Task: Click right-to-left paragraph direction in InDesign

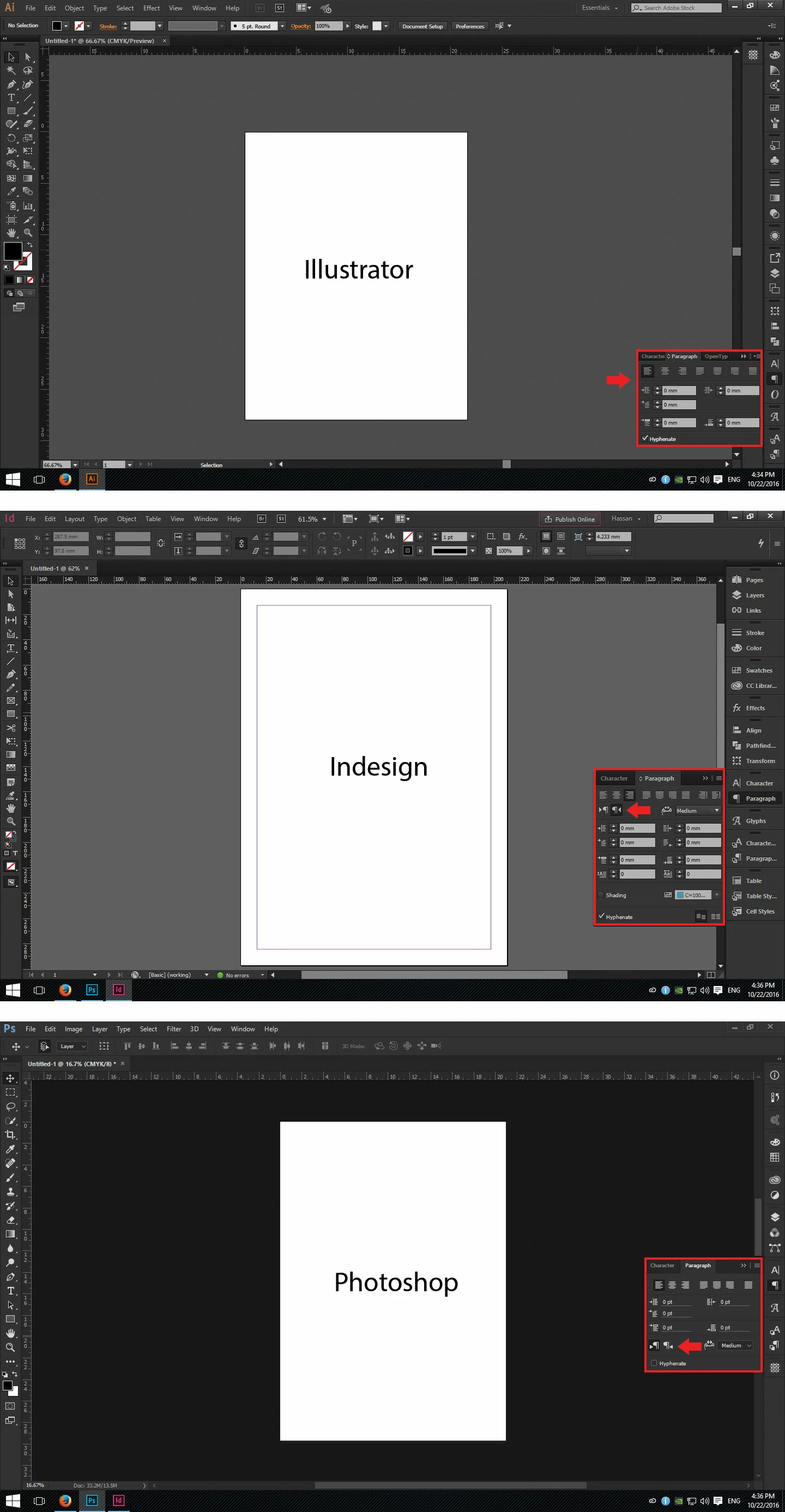Action: point(616,810)
